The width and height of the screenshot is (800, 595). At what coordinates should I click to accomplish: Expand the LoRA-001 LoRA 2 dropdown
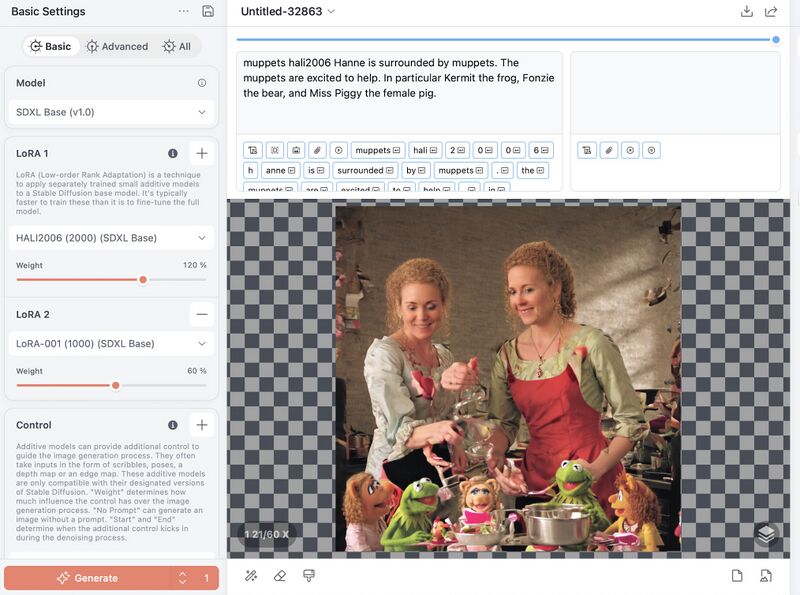111,343
